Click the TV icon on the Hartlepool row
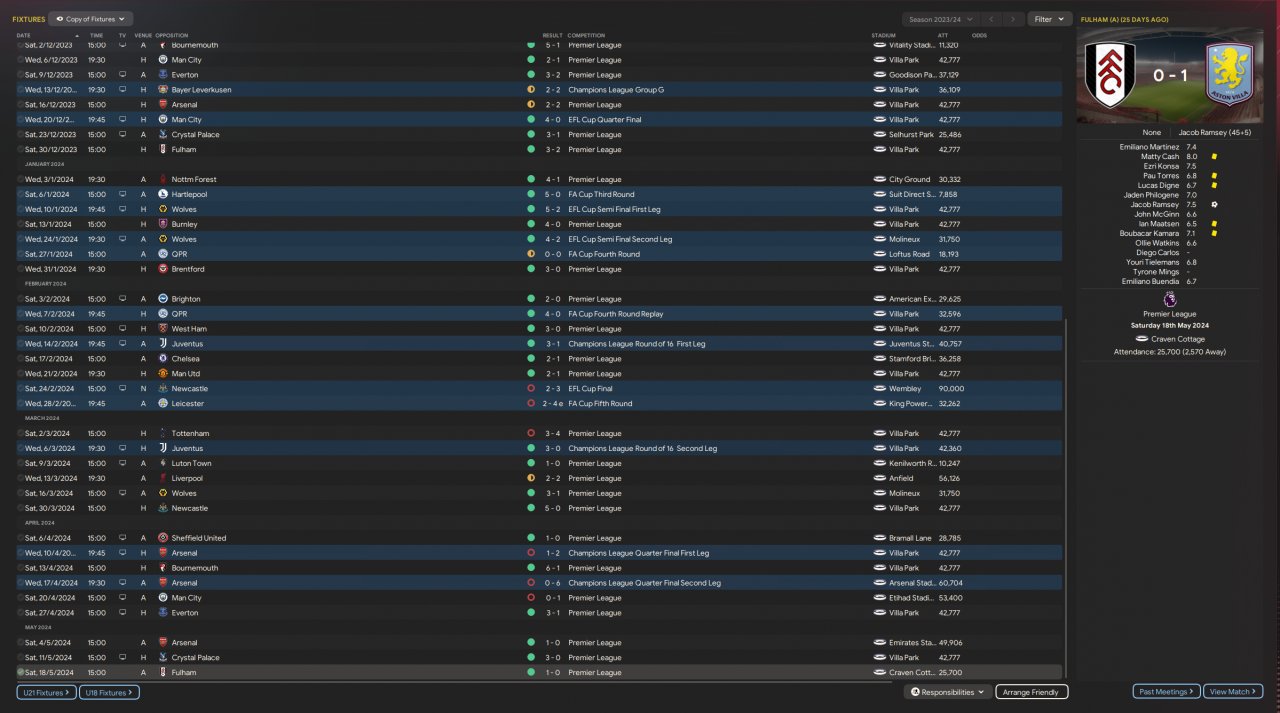 122,194
